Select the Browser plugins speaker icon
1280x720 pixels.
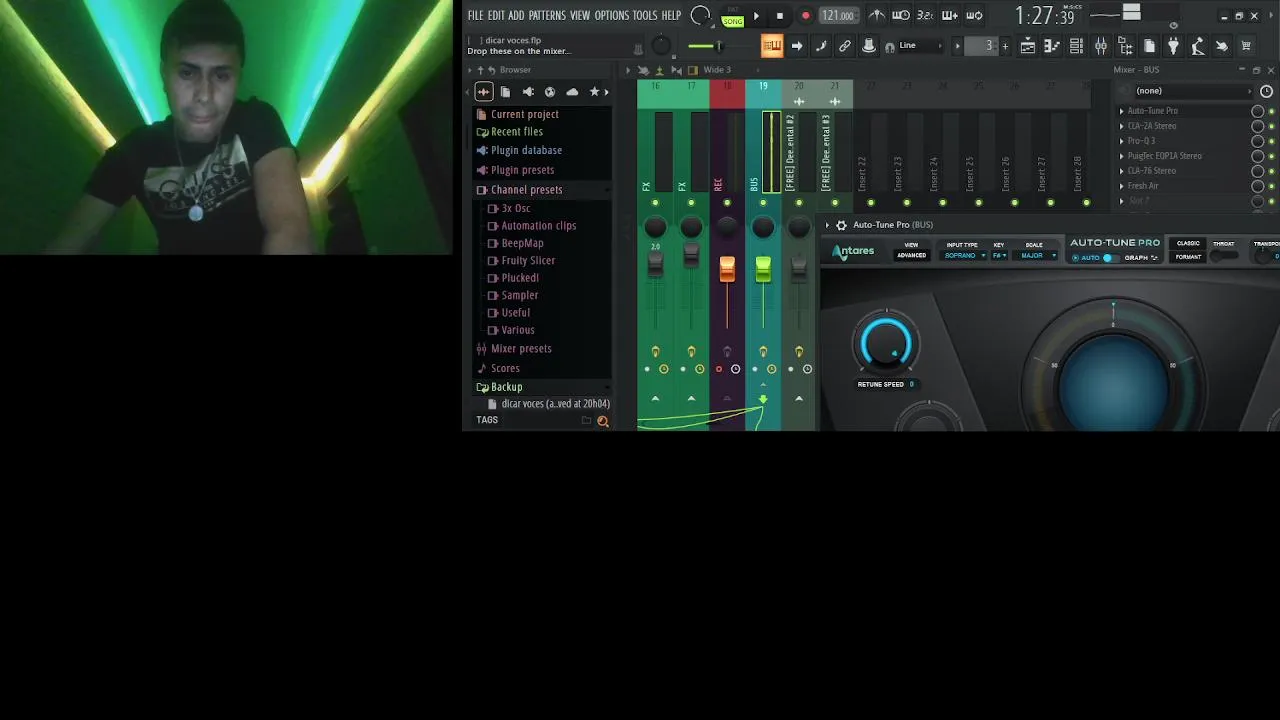(x=528, y=92)
